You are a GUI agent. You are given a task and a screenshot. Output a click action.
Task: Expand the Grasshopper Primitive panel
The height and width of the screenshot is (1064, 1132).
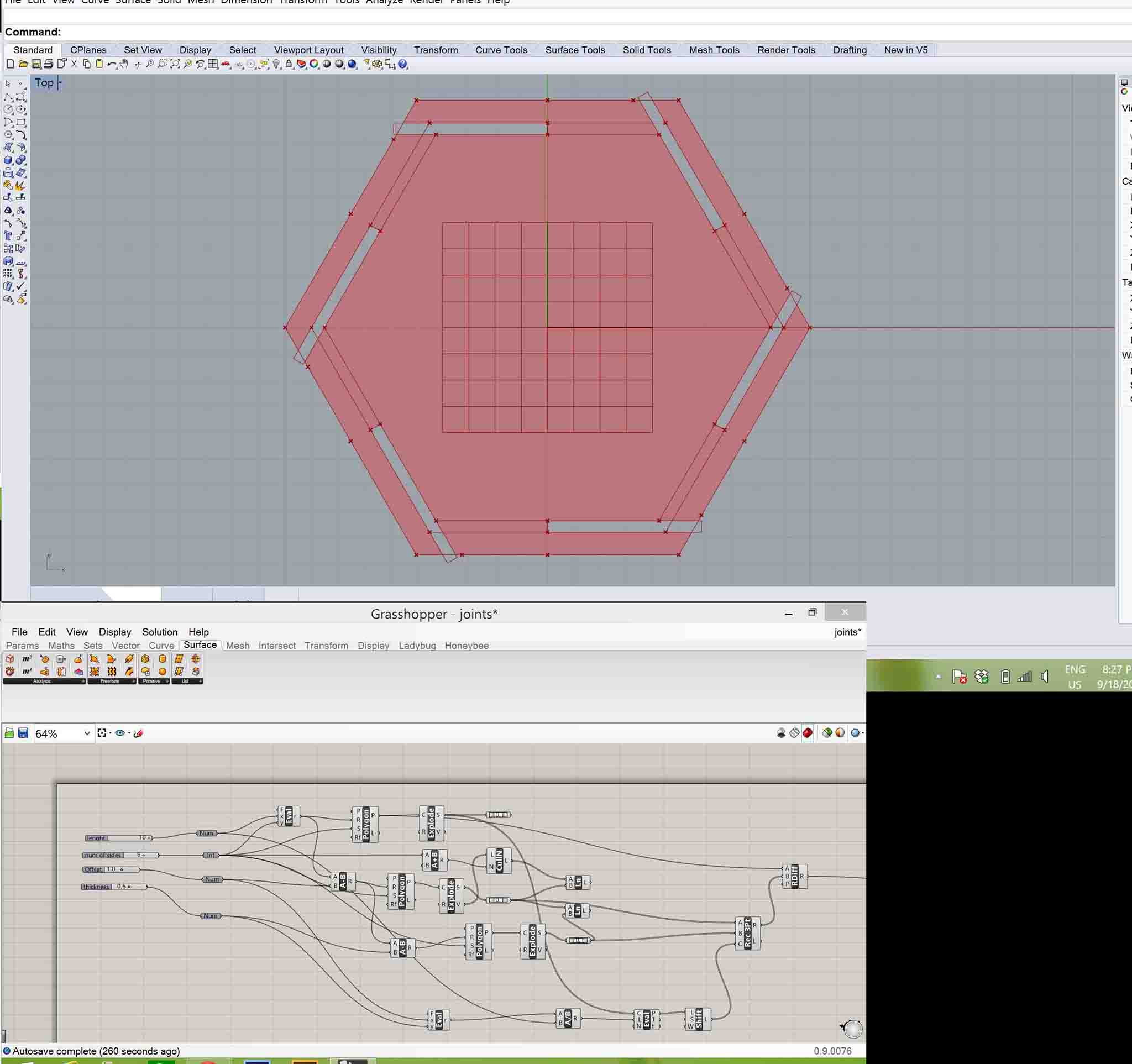167,682
